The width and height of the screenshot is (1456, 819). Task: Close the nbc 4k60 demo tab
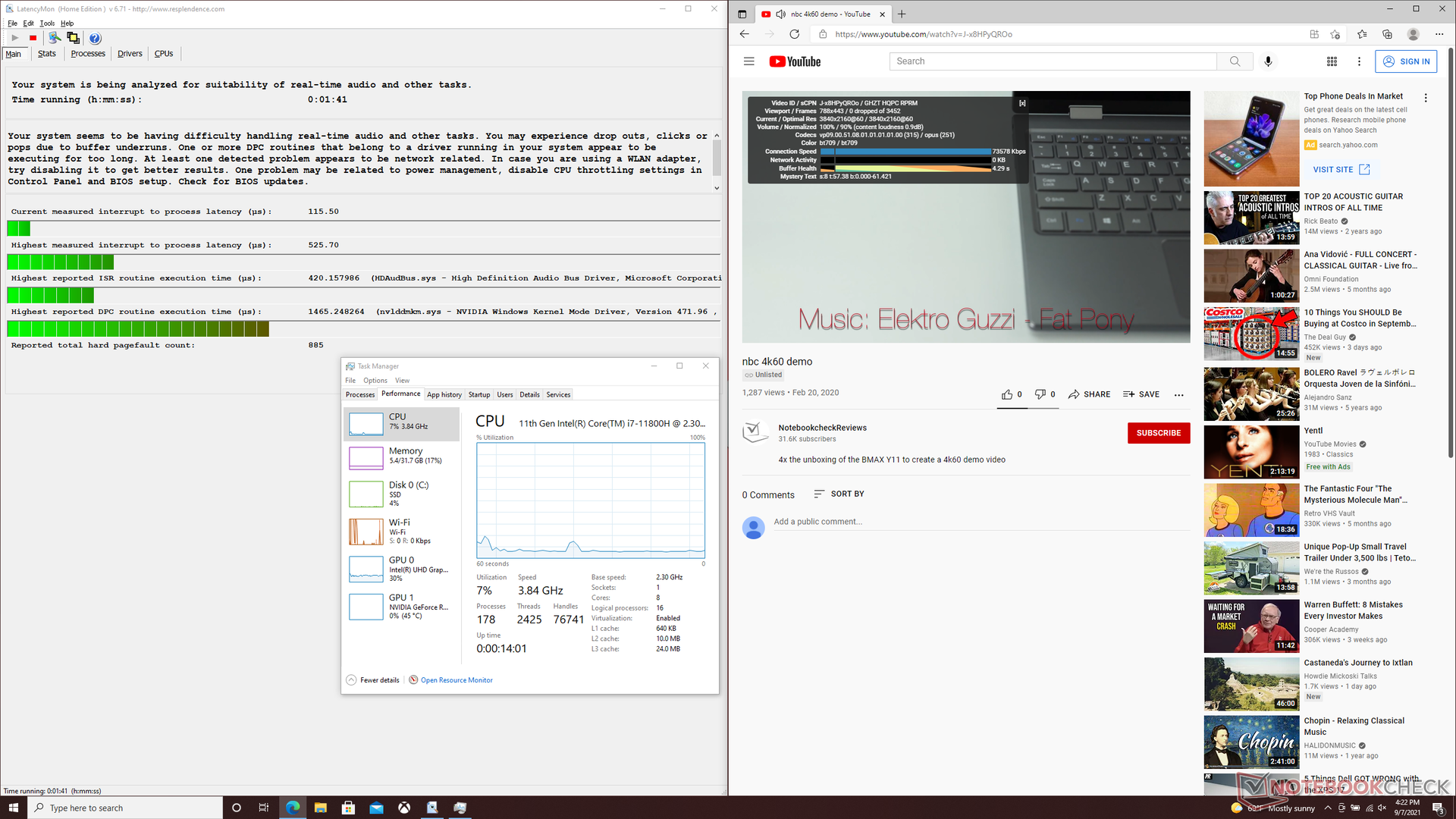[x=882, y=14]
